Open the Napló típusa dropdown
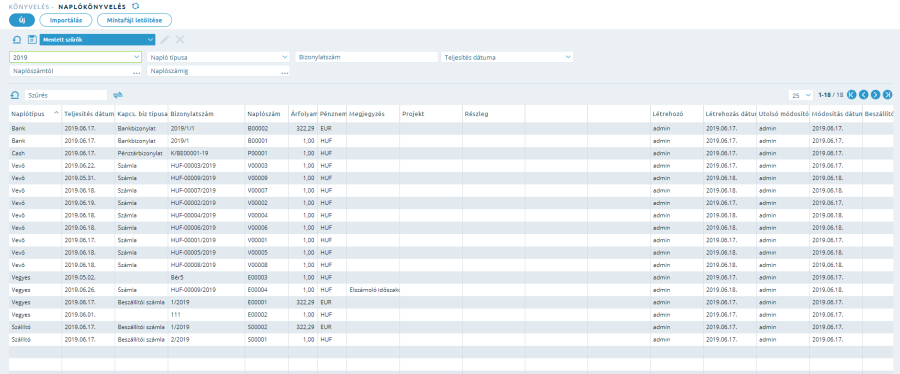Screen dimensions: 900x374 click(218, 57)
